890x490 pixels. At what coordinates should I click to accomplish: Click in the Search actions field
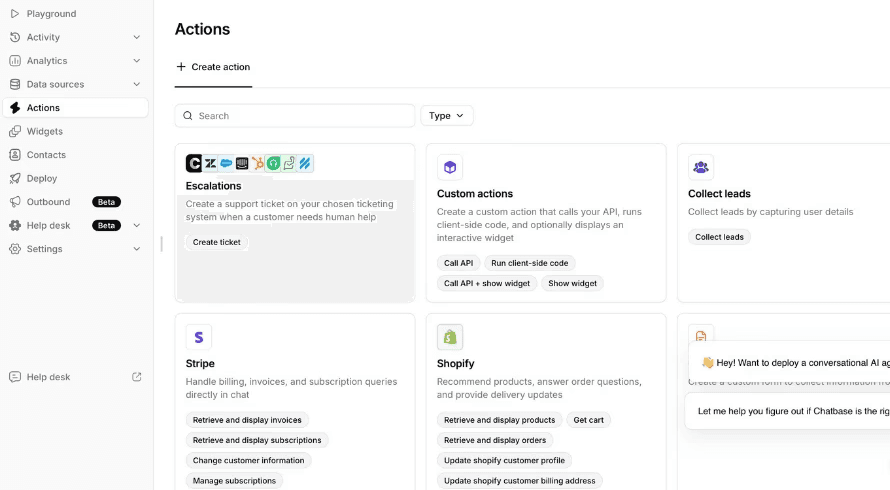295,116
